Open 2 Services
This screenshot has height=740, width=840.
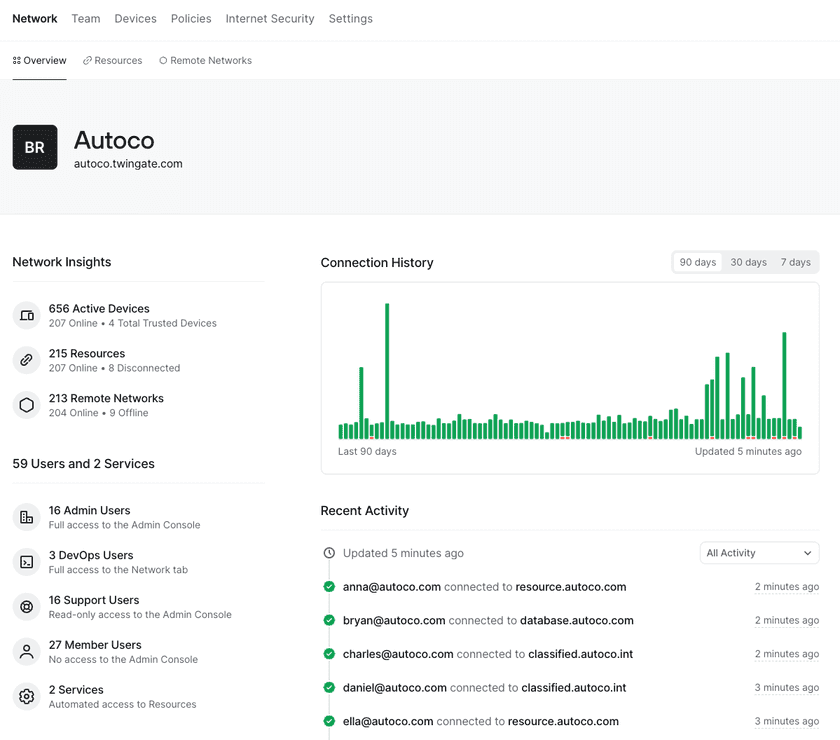point(76,690)
